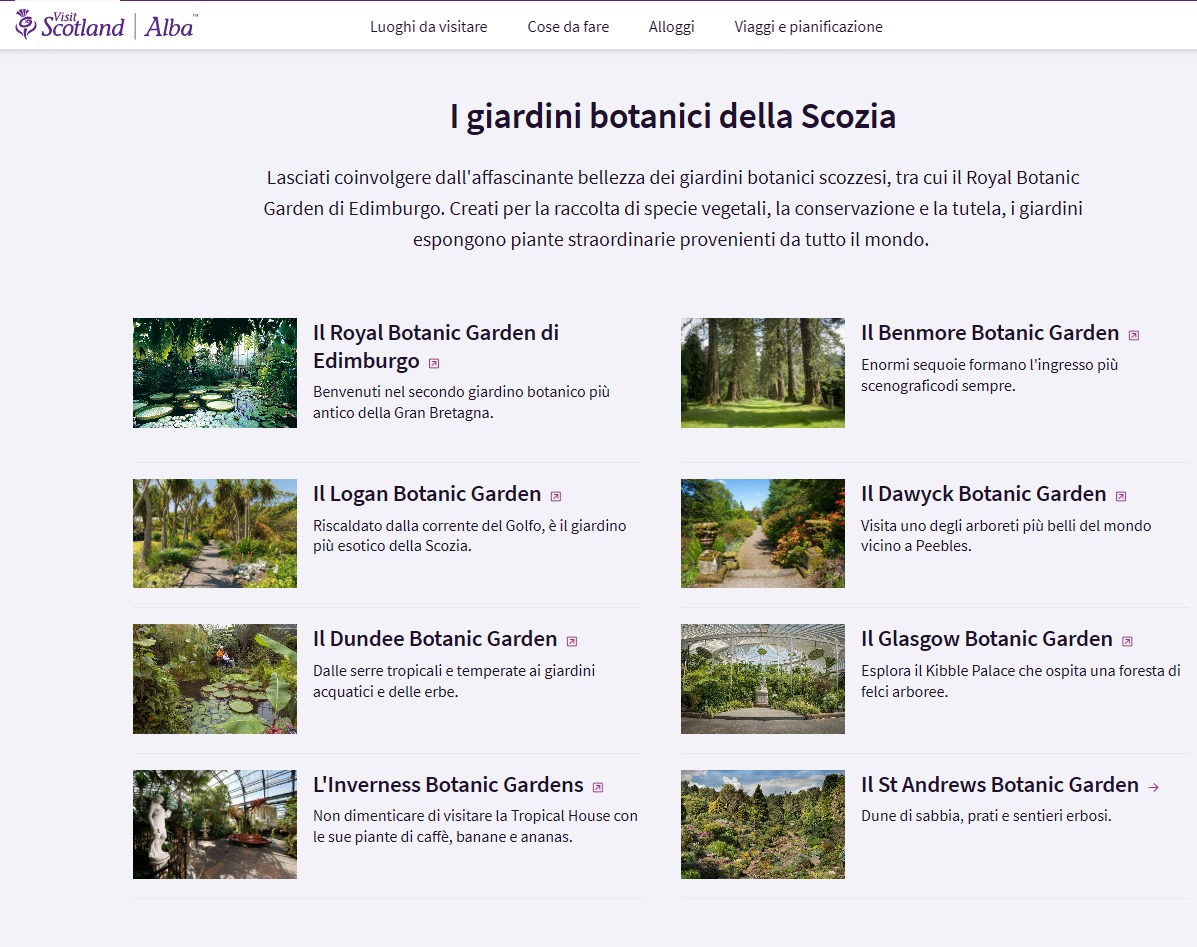Click the Logan Botanic Garden palm path thumbnail
The width and height of the screenshot is (1197, 947).
(215, 533)
